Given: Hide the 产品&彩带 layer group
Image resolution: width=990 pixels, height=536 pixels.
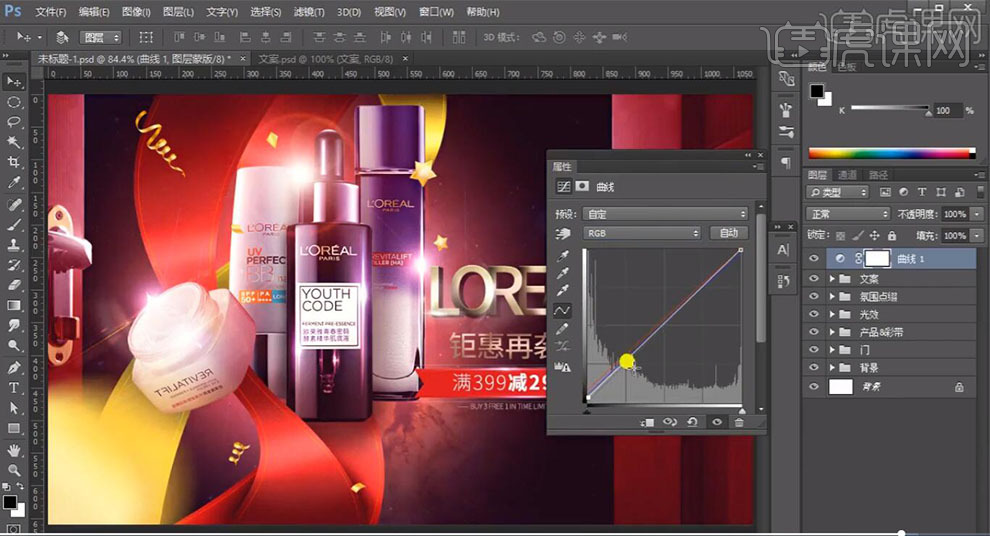Looking at the screenshot, I should point(814,331).
